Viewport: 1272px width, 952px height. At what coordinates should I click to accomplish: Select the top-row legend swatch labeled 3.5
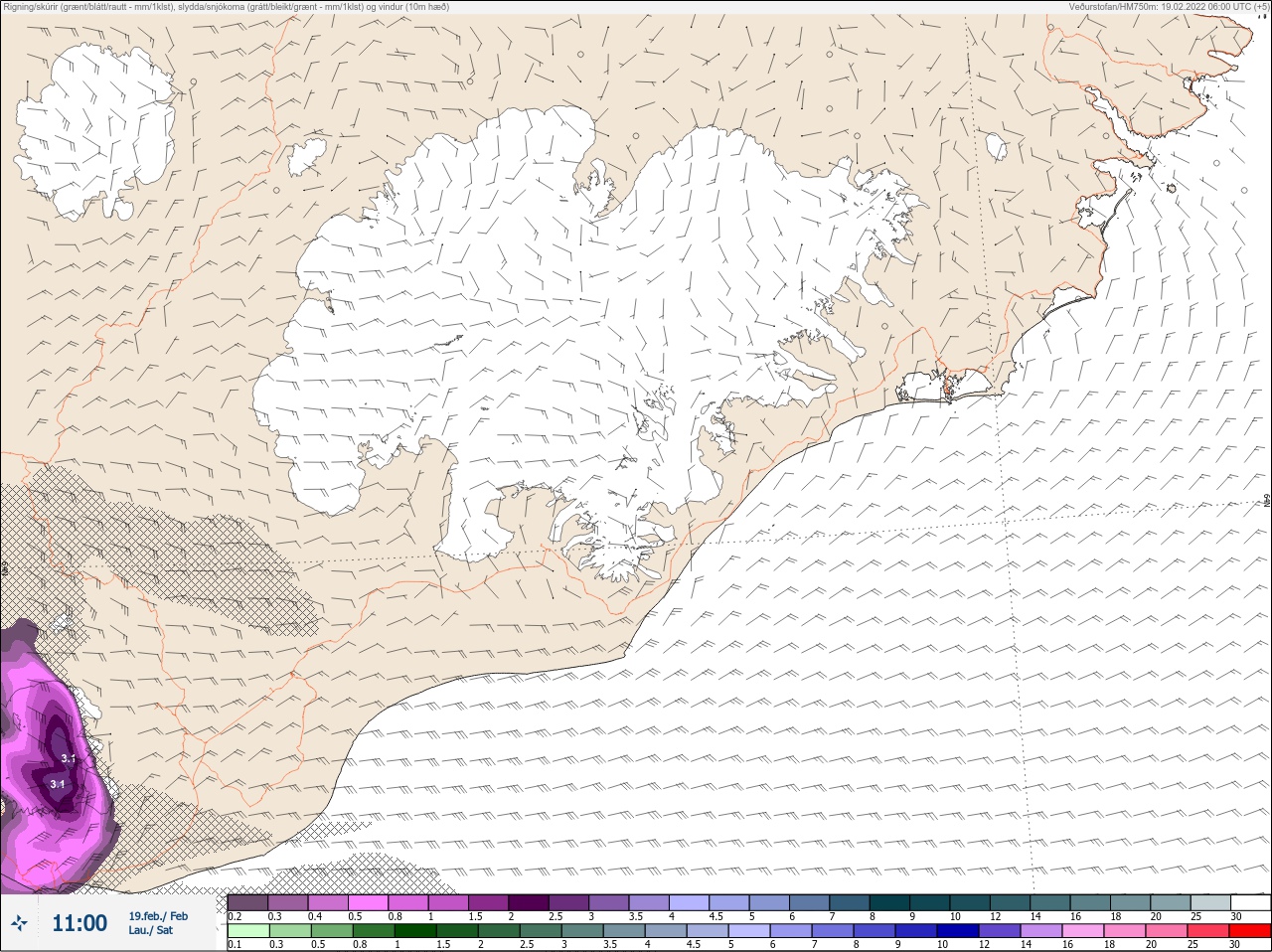pos(649,902)
